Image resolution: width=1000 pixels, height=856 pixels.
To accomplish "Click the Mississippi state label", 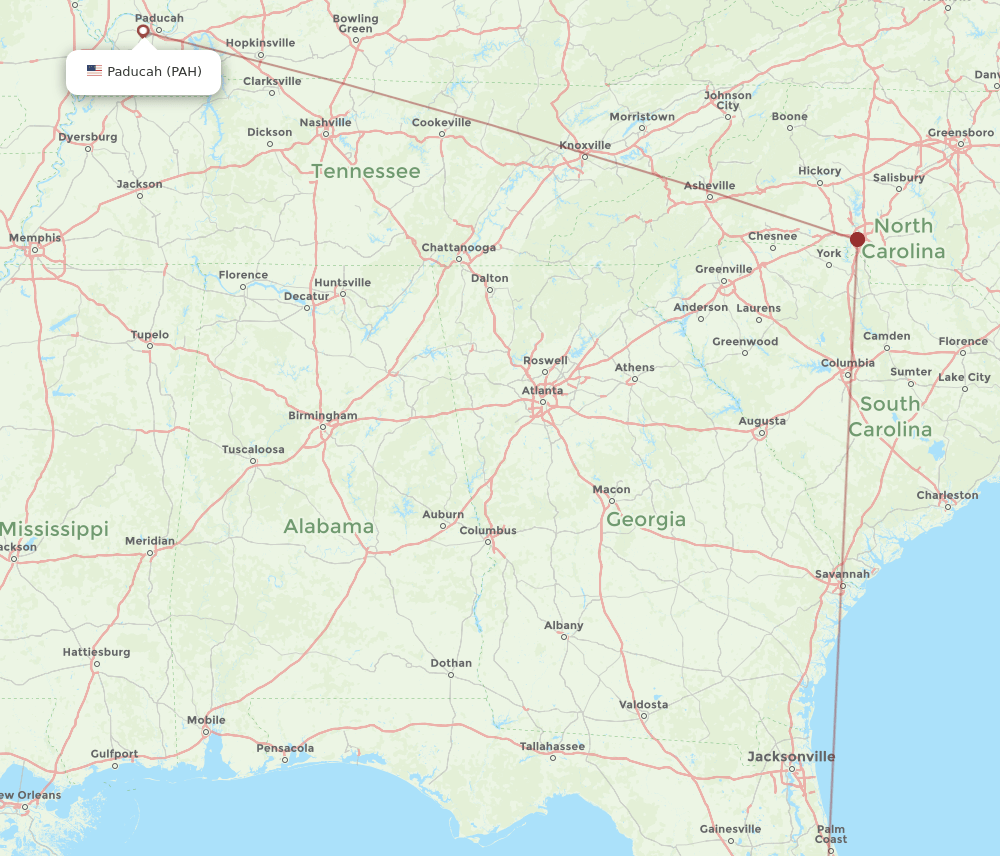I will [x=54, y=529].
